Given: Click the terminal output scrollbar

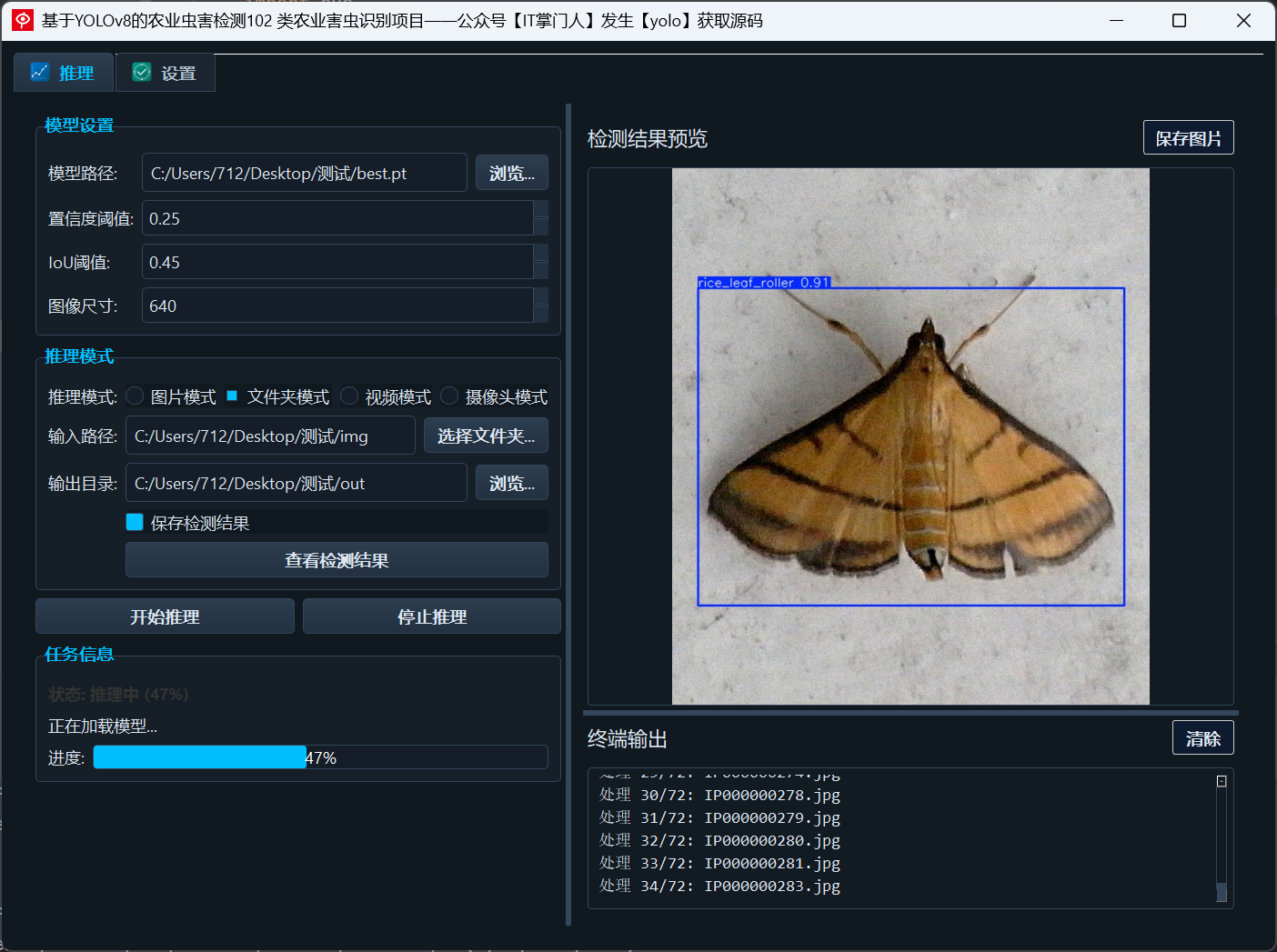Looking at the screenshot, I should point(1222,837).
